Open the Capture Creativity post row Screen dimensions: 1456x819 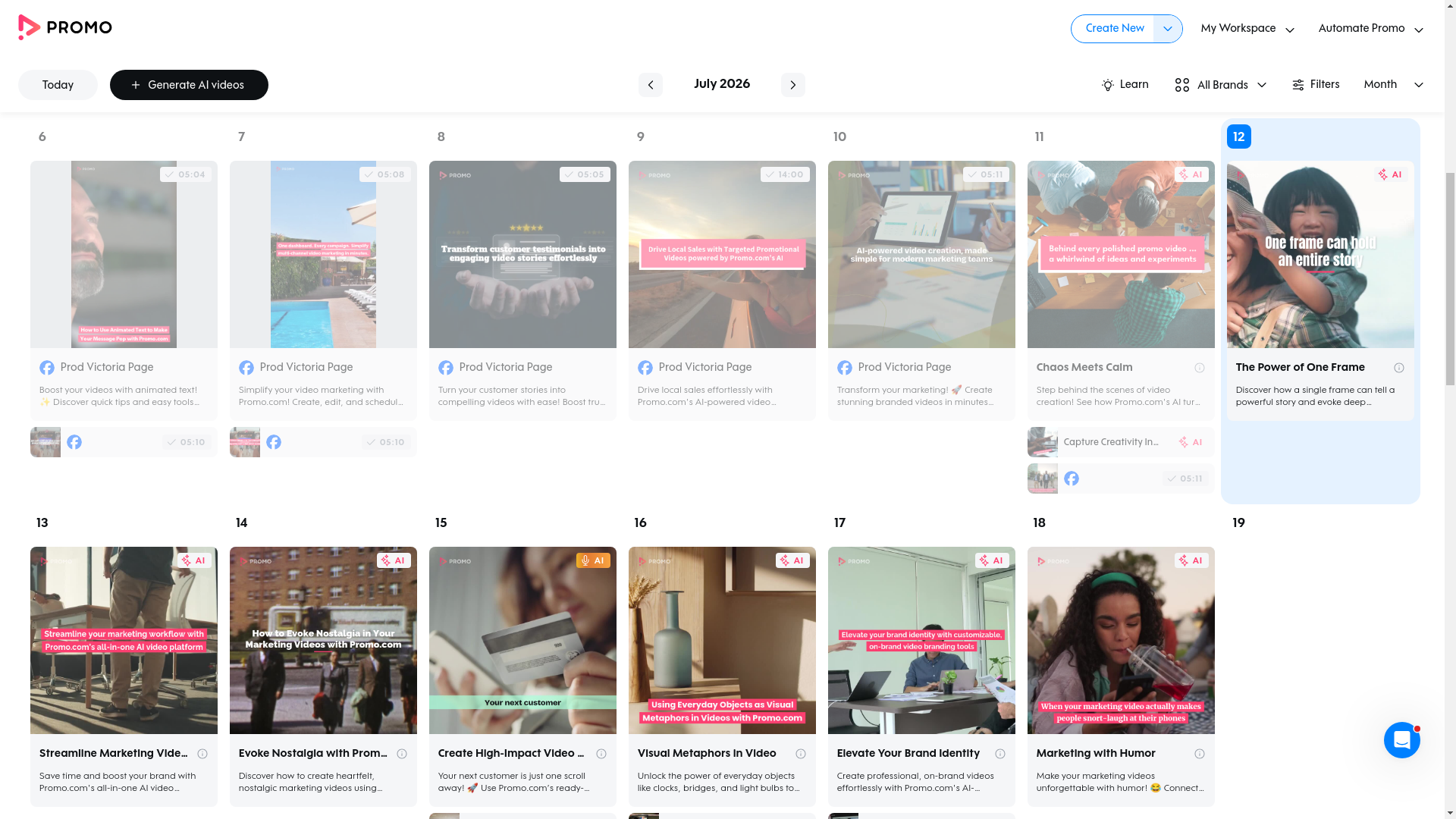tap(1121, 442)
